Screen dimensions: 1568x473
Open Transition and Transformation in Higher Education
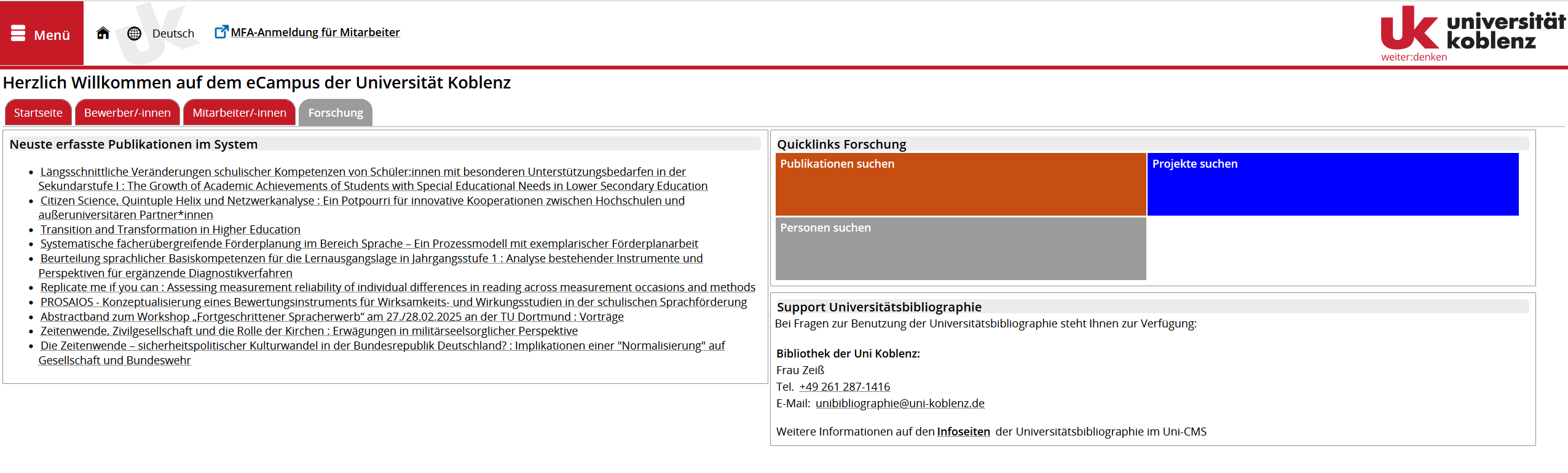point(170,230)
